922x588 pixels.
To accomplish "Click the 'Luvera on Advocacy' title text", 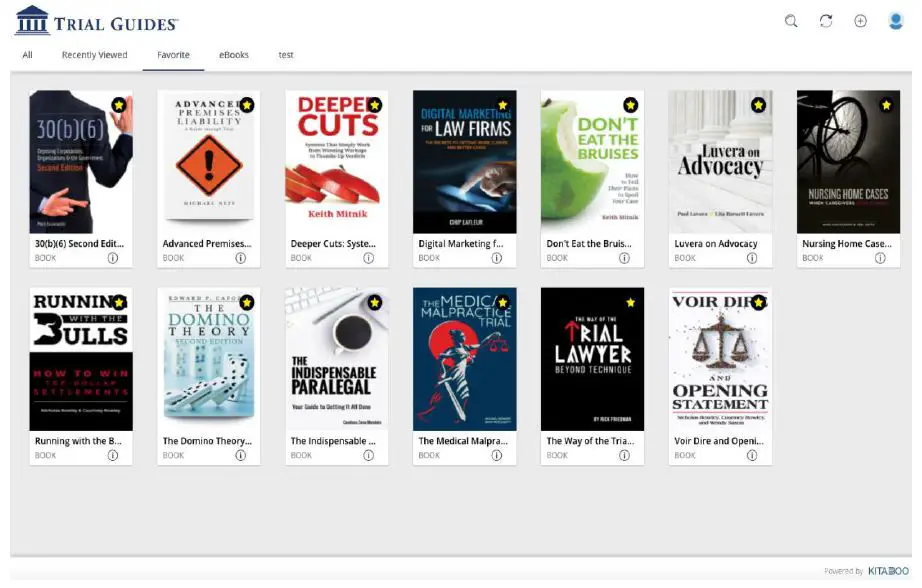I will (x=716, y=243).
